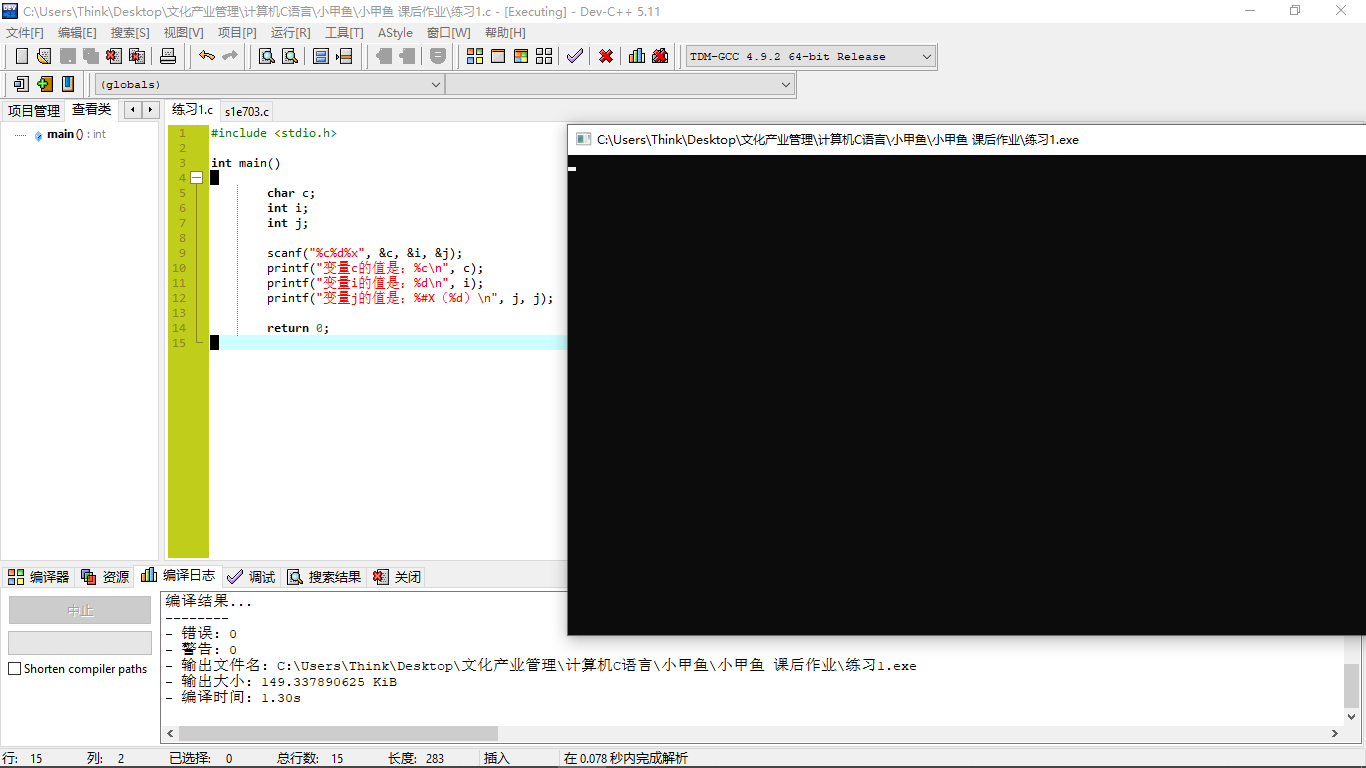Click the Run toolbar icon

pos(498,56)
